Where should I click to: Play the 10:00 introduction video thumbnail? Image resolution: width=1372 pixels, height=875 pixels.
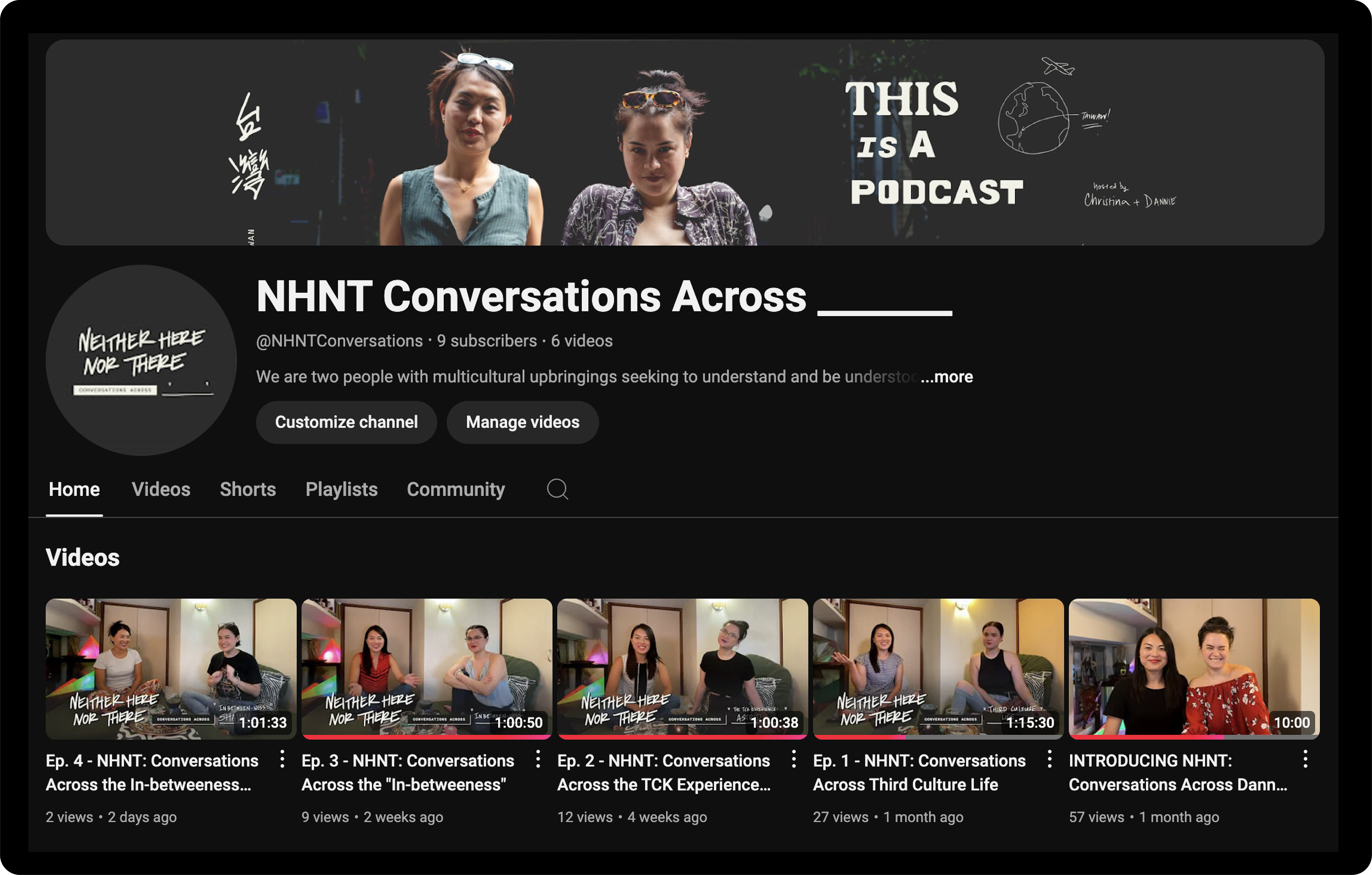(1194, 669)
